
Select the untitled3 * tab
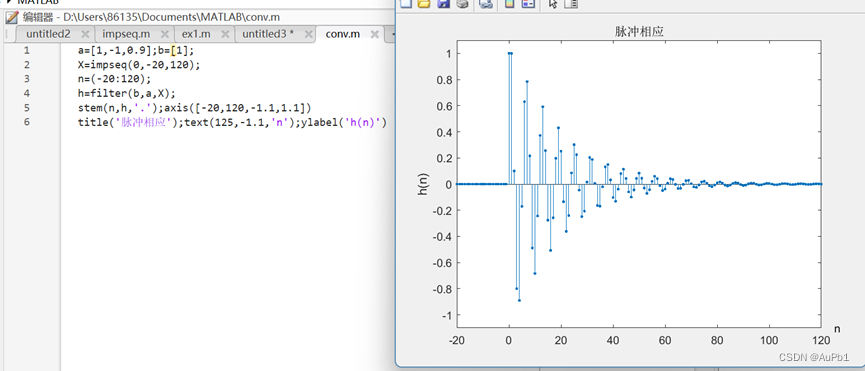point(268,34)
